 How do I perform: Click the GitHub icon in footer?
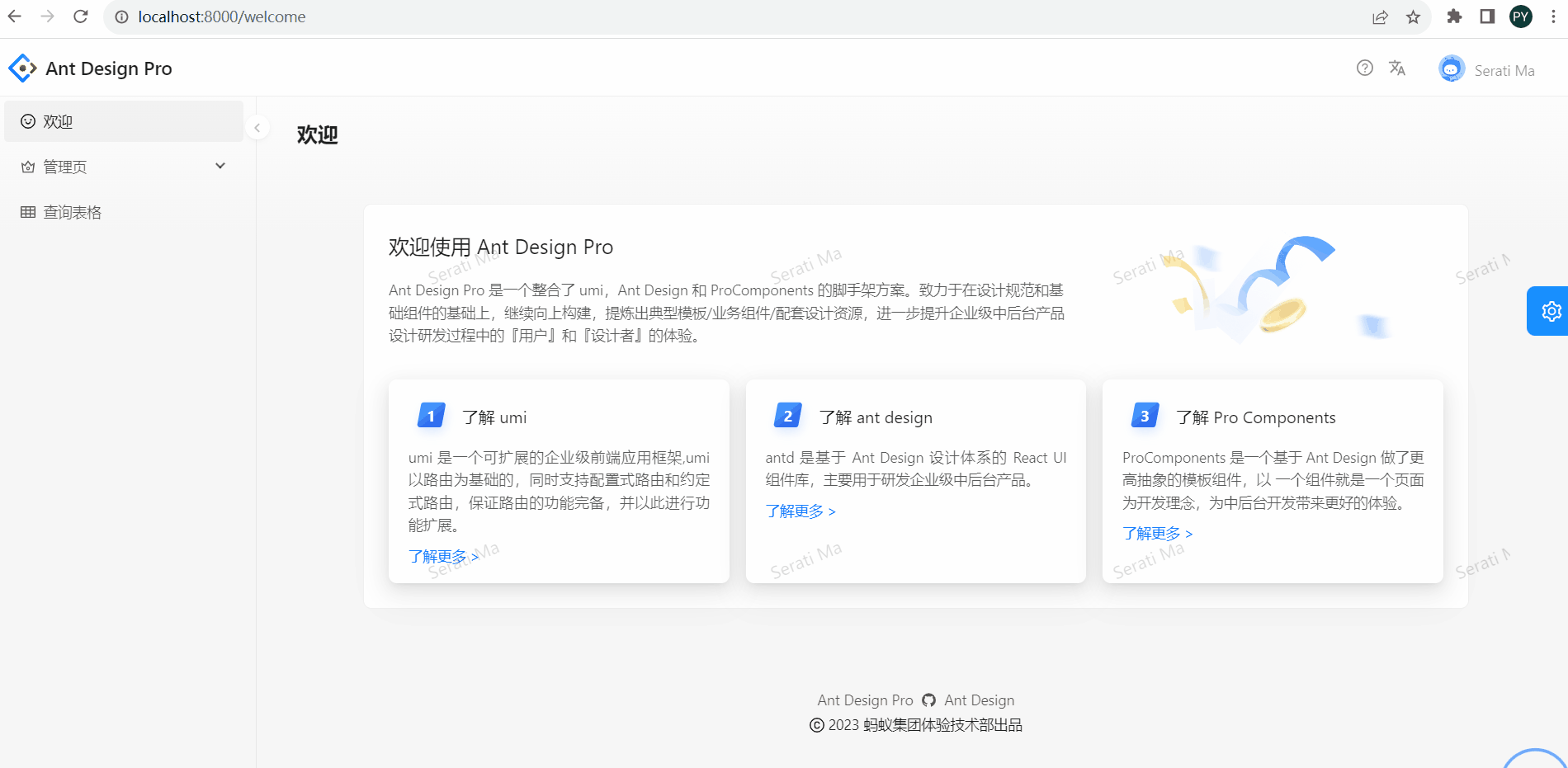[x=929, y=700]
